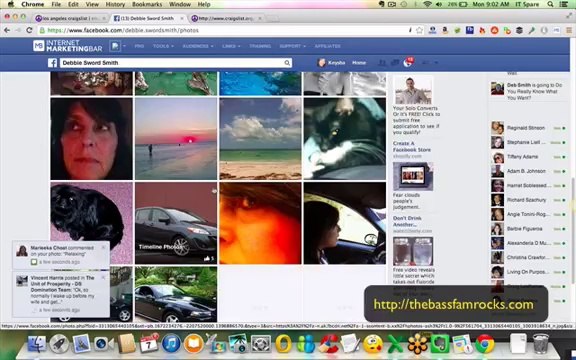576x360 pixels.
Task: Open the beach with clouds photo thumbnail
Action: coord(260,139)
